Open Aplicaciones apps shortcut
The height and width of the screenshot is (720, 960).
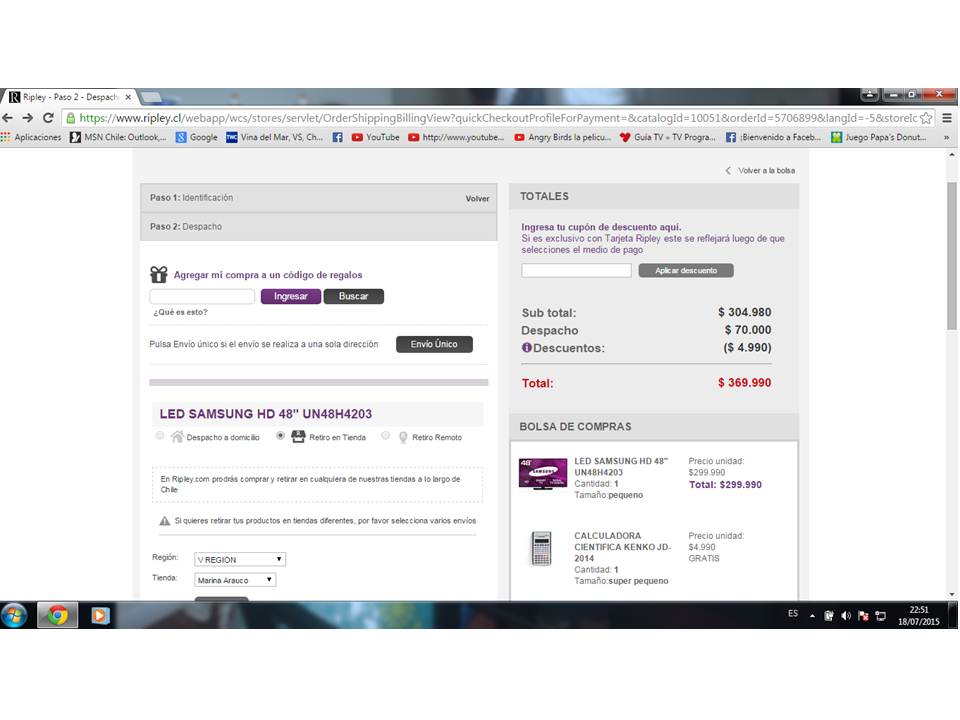click(31, 137)
